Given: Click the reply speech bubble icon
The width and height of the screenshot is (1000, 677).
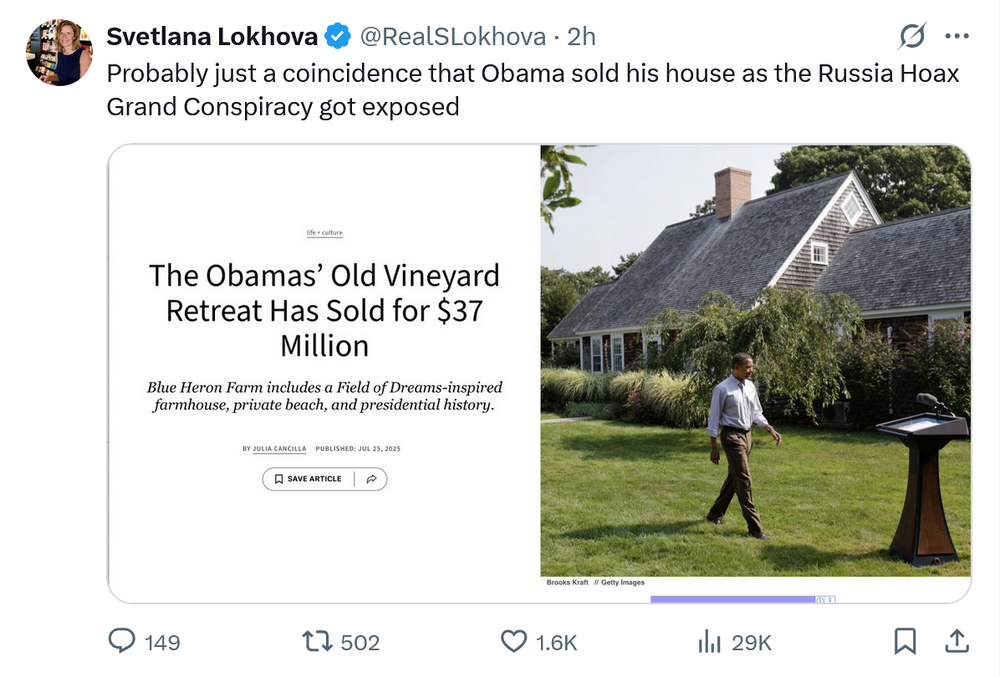Looking at the screenshot, I should point(122,641).
